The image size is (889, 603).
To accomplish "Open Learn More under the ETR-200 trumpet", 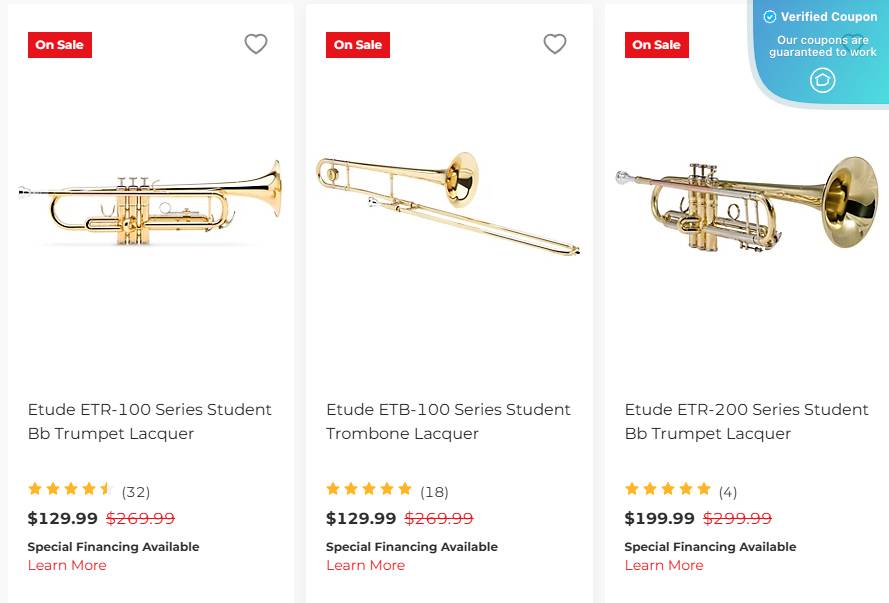I will click(x=663, y=565).
